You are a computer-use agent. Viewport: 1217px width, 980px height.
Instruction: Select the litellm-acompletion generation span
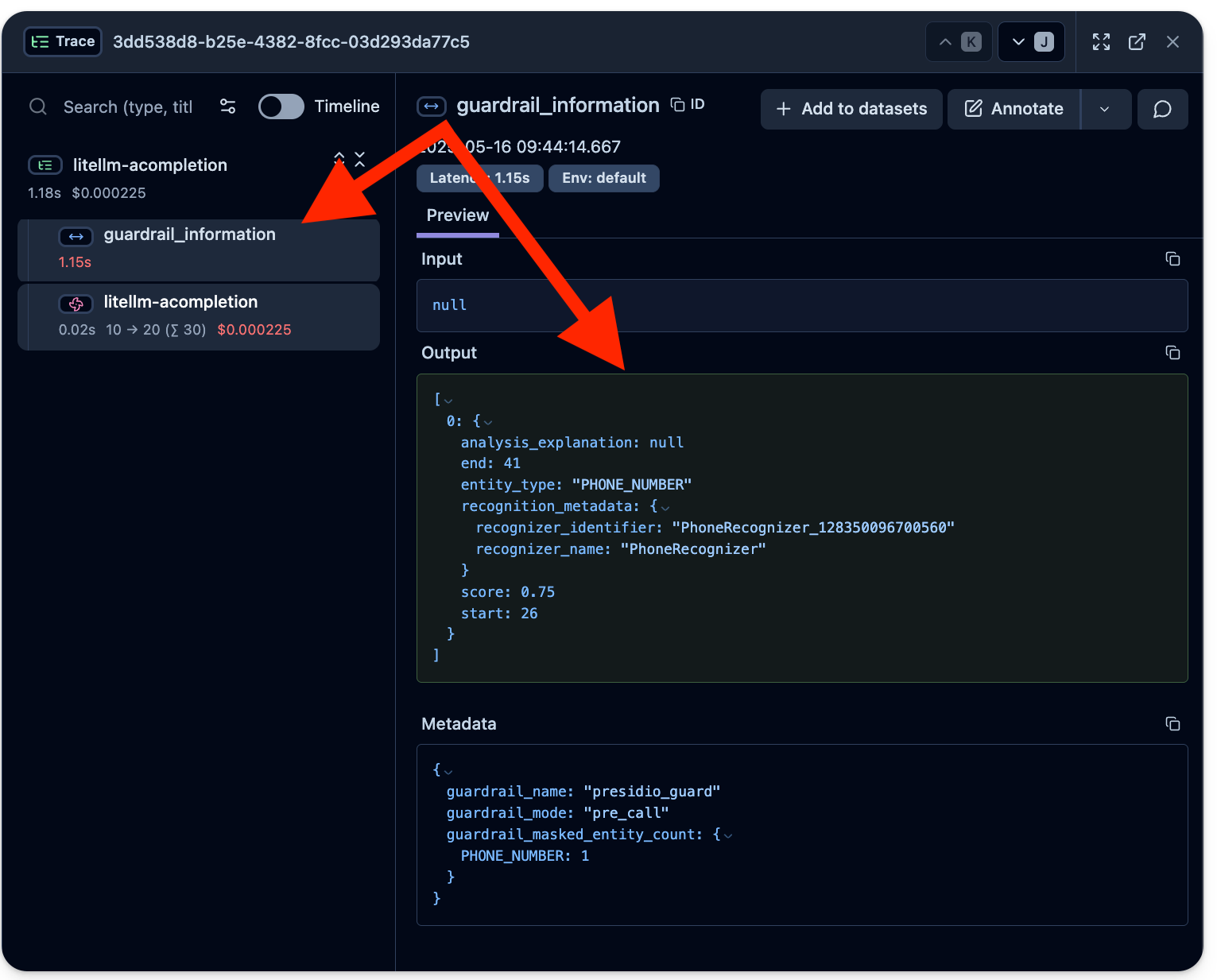pyautogui.click(x=180, y=303)
